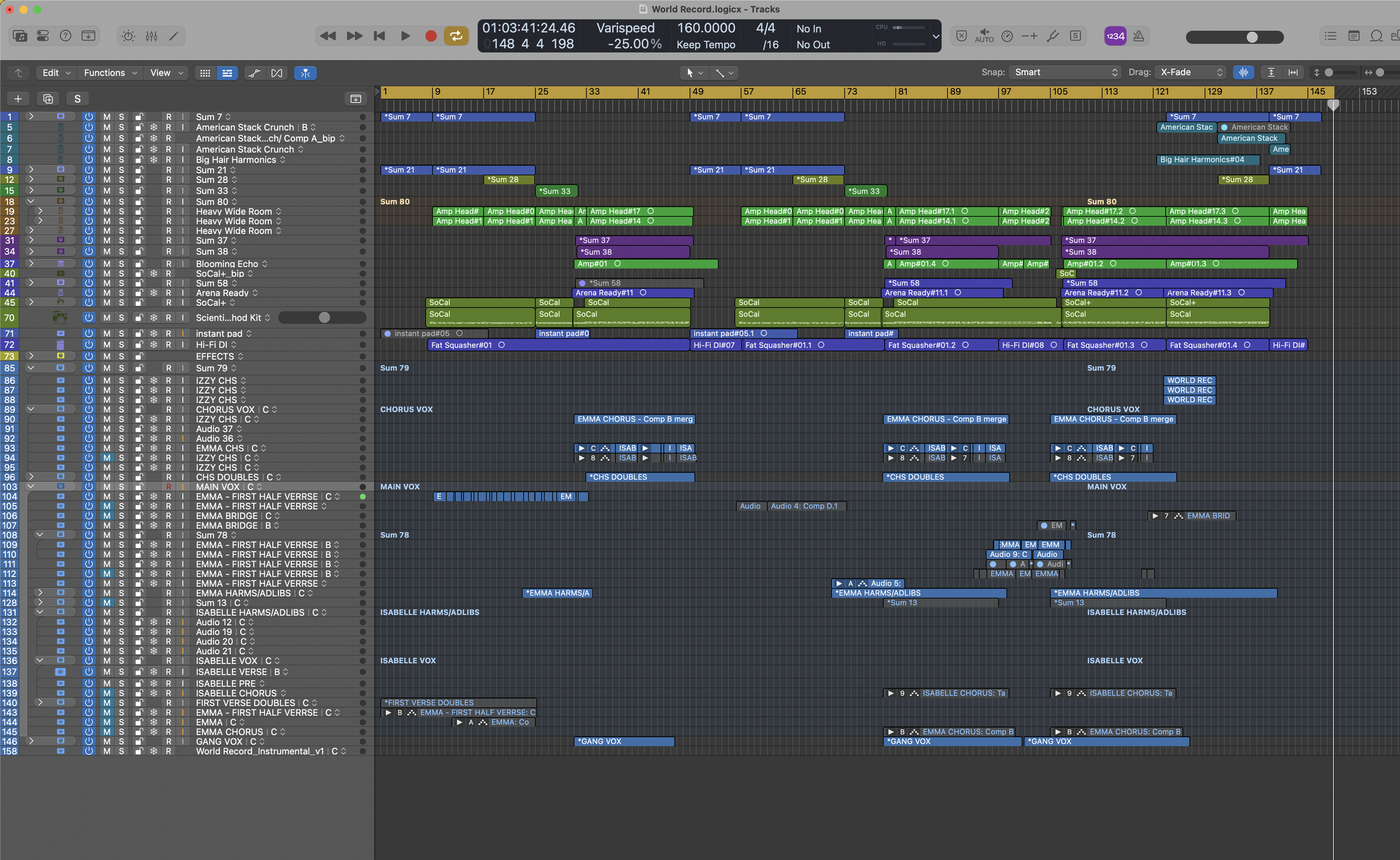Click the Add Track plus button
Image resolution: width=1400 pixels, height=860 pixels.
coord(18,98)
